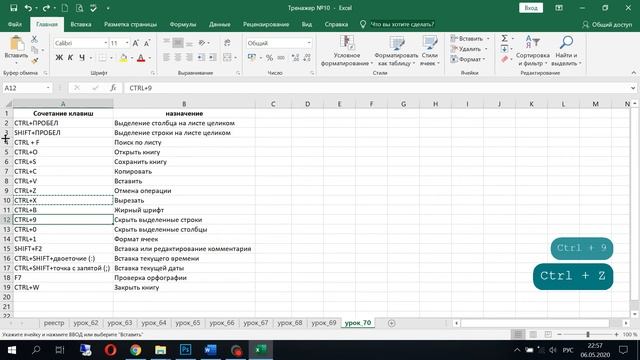Switch to the Вставка ribbon tab

(81, 24)
